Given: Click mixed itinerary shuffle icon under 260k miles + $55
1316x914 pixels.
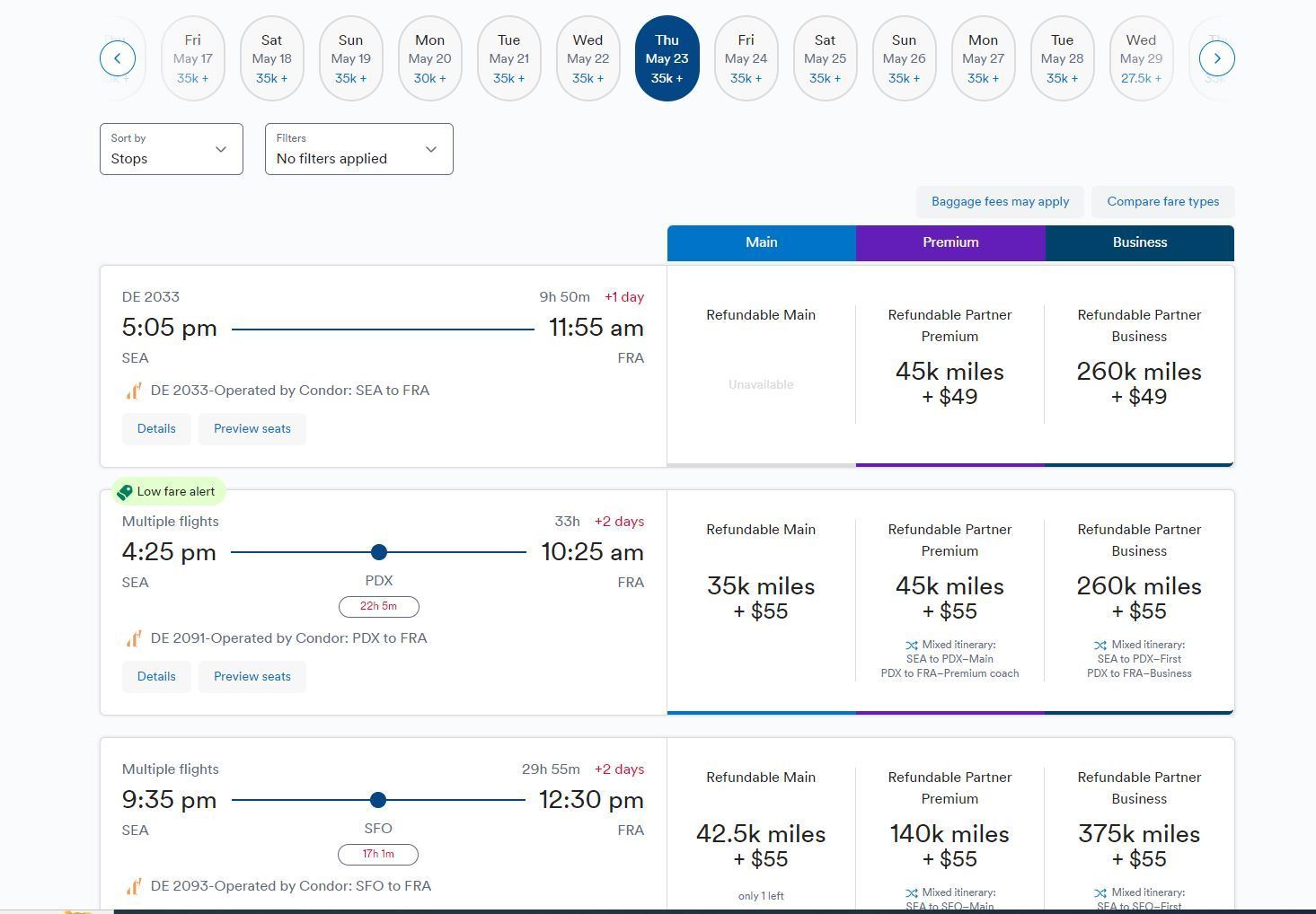Looking at the screenshot, I should coord(1100,645).
